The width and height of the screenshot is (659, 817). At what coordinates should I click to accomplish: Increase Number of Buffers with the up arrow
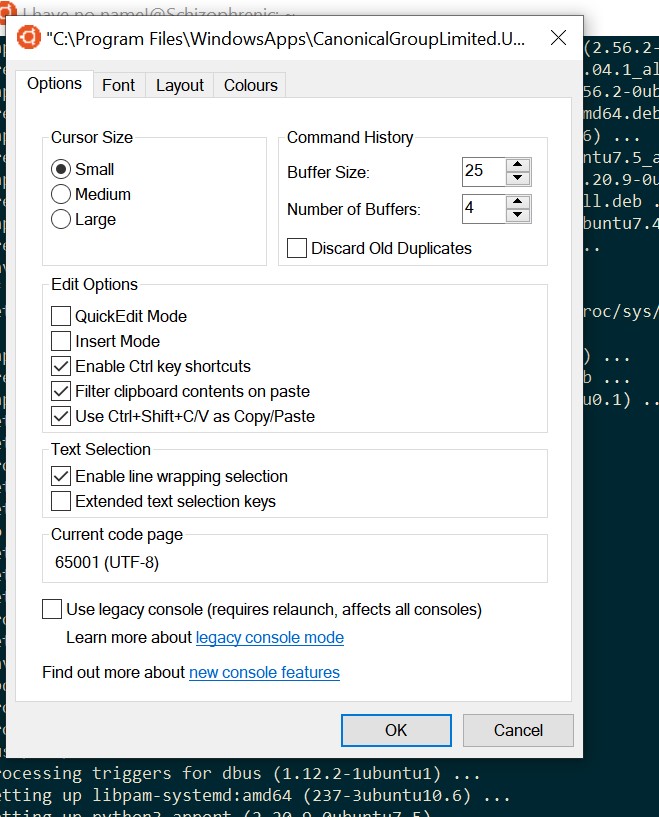518,202
